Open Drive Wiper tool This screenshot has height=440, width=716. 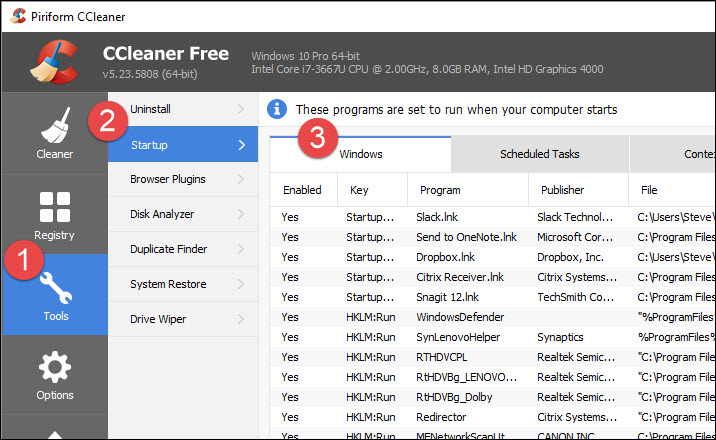(183, 319)
